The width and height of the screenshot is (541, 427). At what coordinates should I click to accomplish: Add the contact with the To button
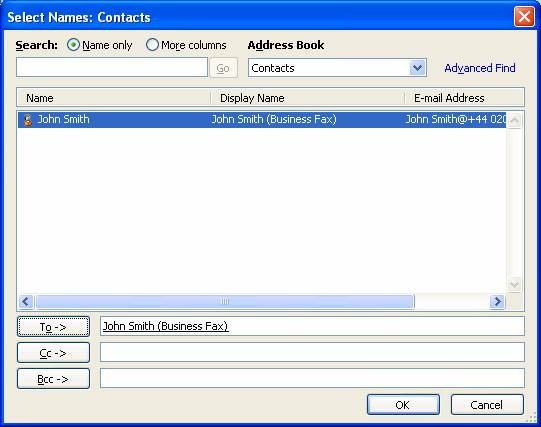tap(53, 327)
